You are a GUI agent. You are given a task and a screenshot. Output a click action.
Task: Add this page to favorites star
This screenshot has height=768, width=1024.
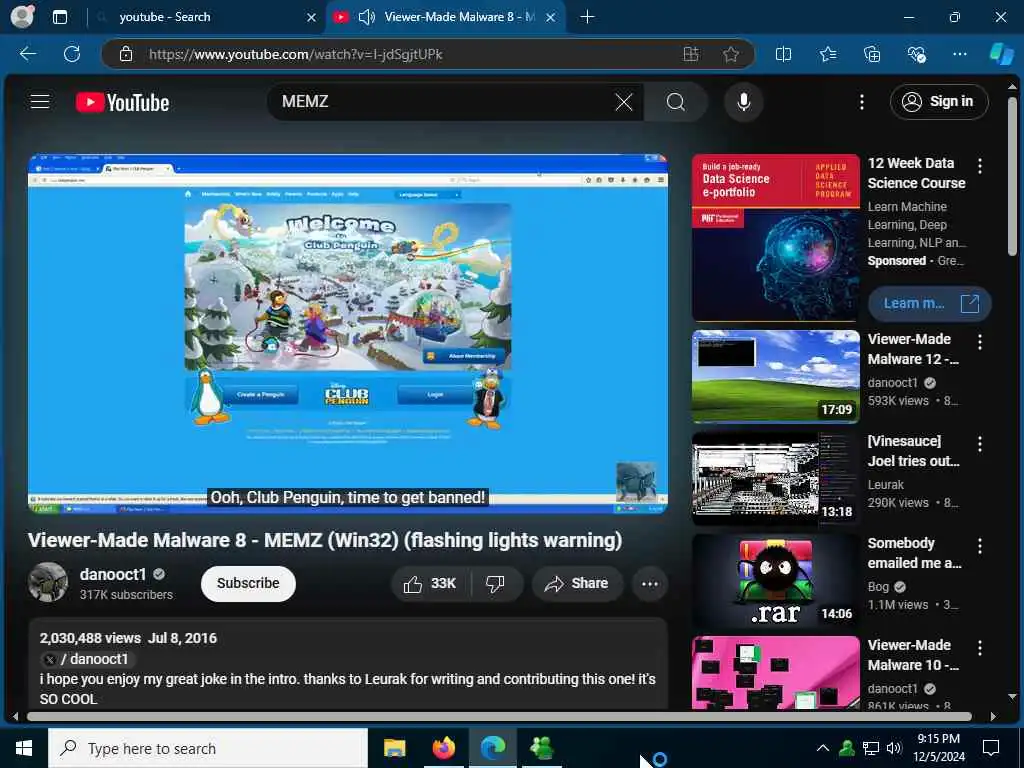tap(731, 54)
